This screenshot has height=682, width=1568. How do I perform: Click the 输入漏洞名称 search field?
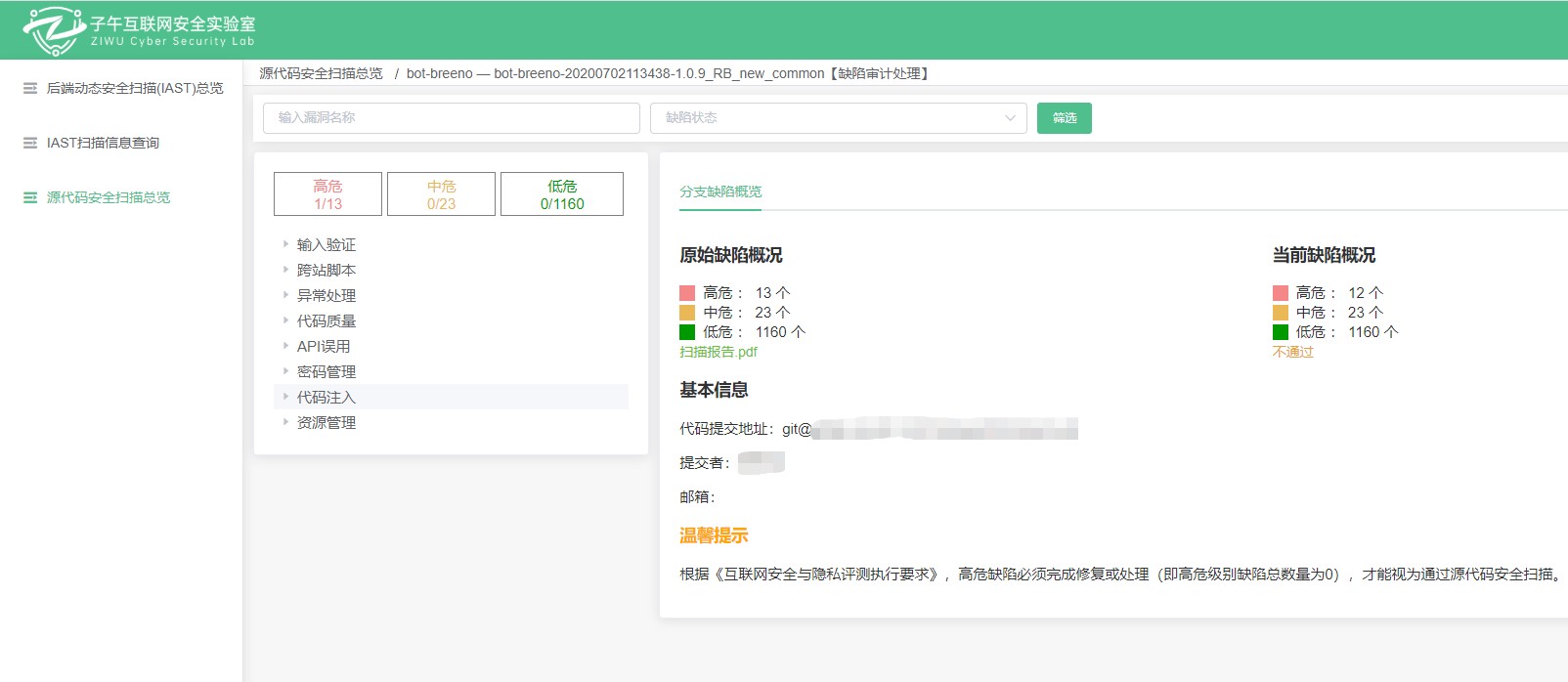click(451, 118)
